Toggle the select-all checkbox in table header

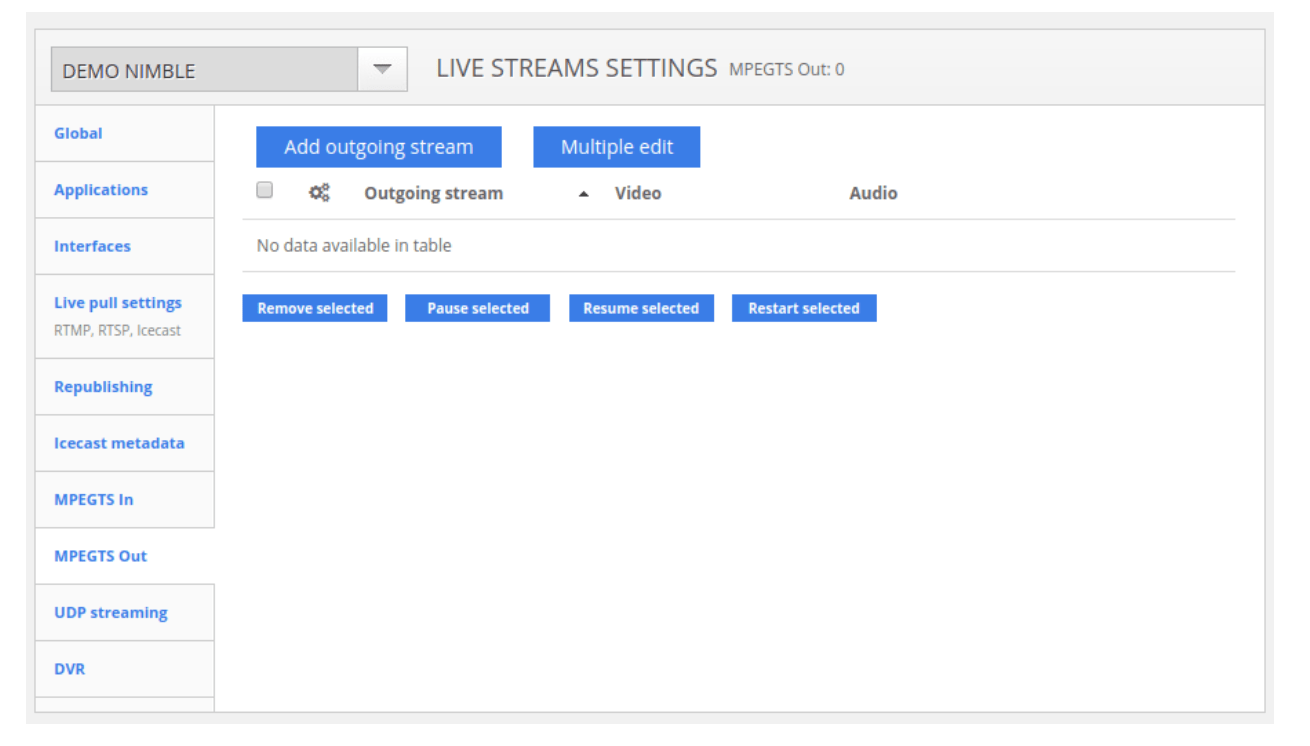[x=265, y=190]
